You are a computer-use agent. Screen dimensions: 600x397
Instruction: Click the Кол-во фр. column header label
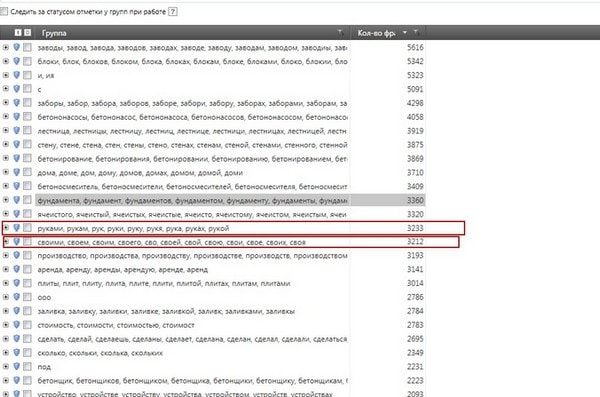pos(377,33)
